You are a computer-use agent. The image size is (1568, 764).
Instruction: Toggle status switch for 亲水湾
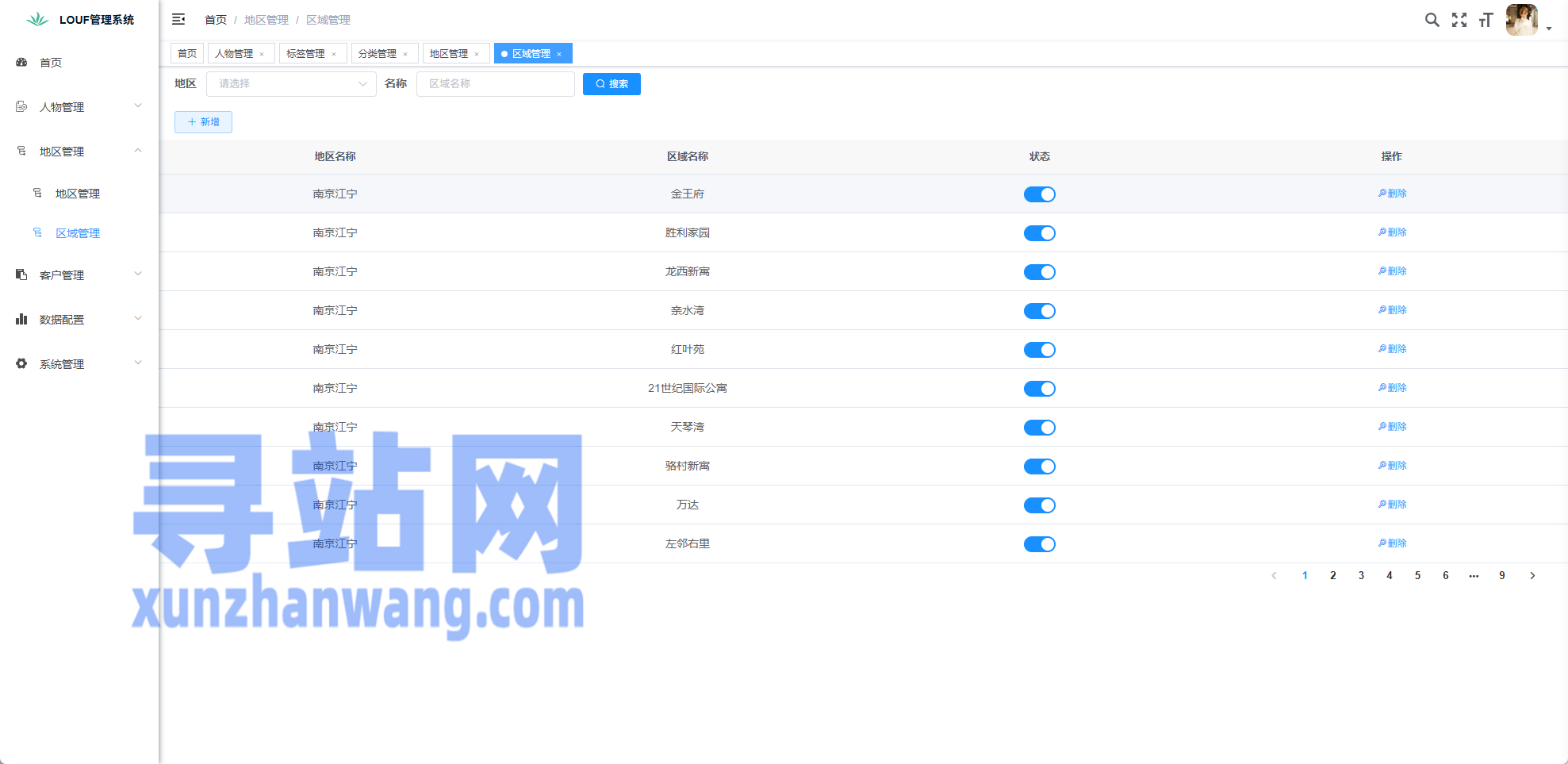click(1039, 311)
